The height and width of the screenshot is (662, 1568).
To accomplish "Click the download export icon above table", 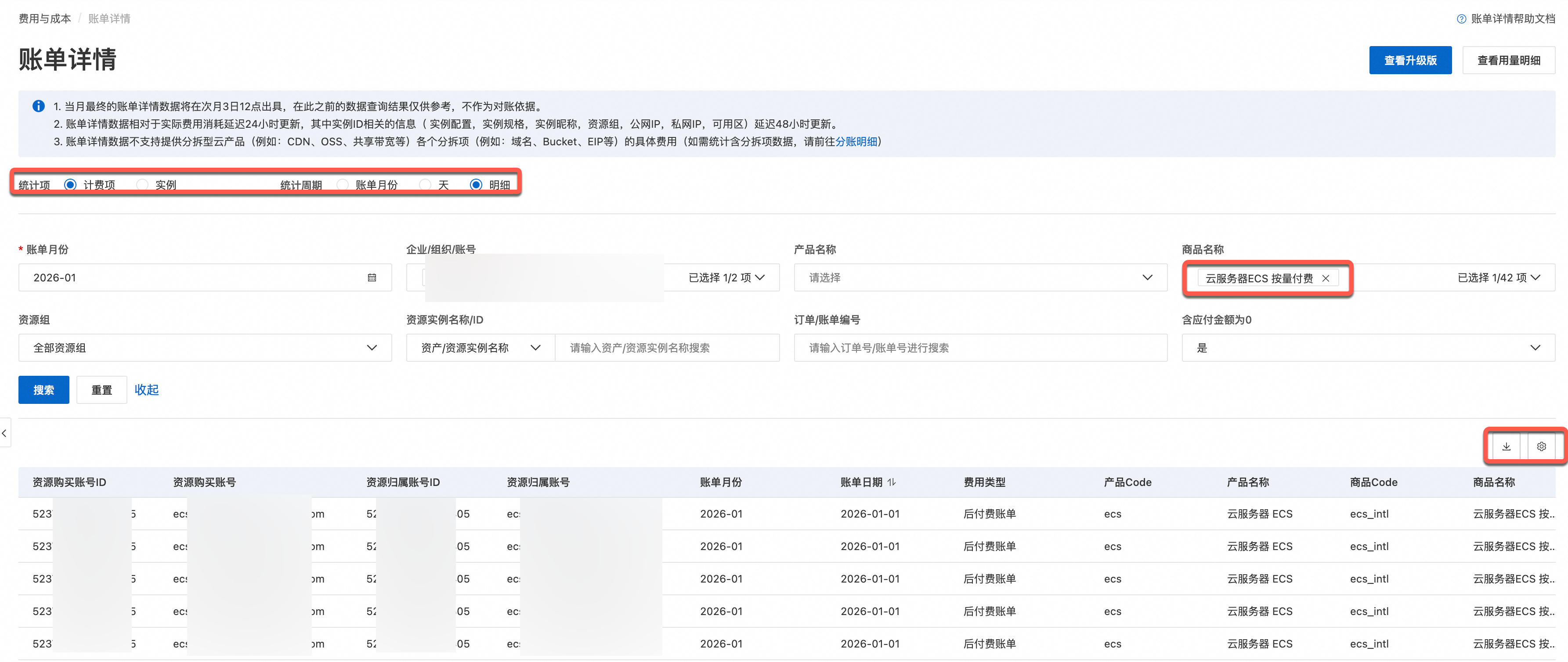I will pos(1506,446).
